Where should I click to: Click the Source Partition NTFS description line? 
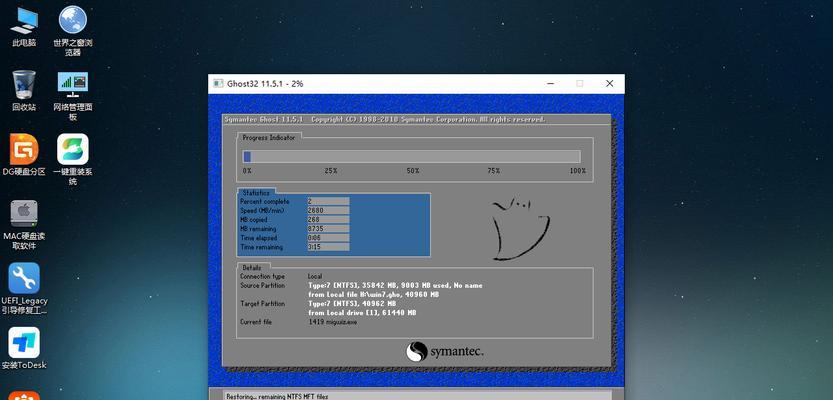click(395, 286)
